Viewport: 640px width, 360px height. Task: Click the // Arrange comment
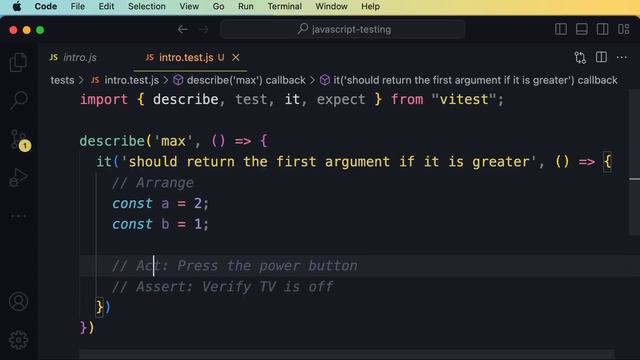pyautogui.click(x=153, y=182)
